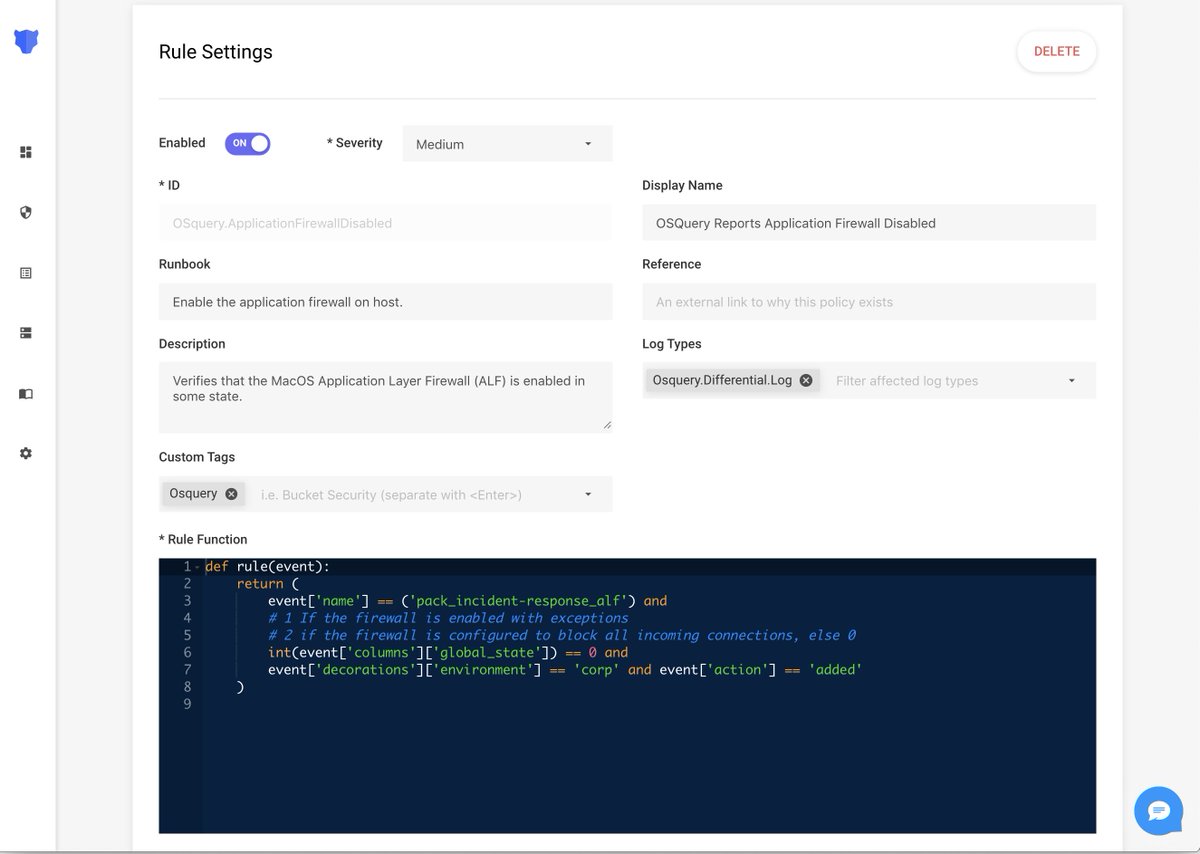This screenshot has width=1200, height=854.
Task: Click the DELETE button
Action: point(1056,51)
